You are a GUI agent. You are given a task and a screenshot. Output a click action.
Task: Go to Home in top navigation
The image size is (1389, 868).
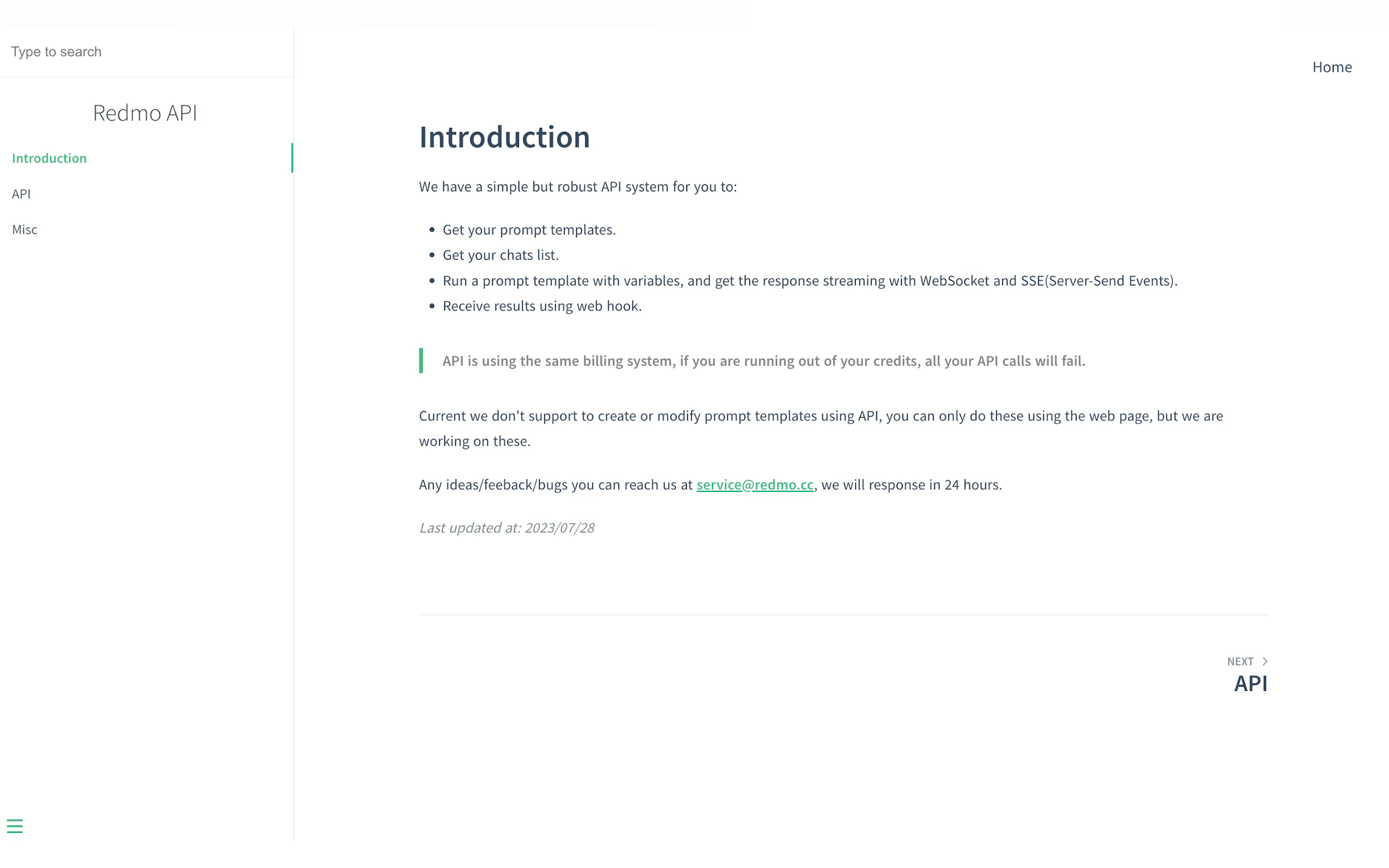[1332, 67]
